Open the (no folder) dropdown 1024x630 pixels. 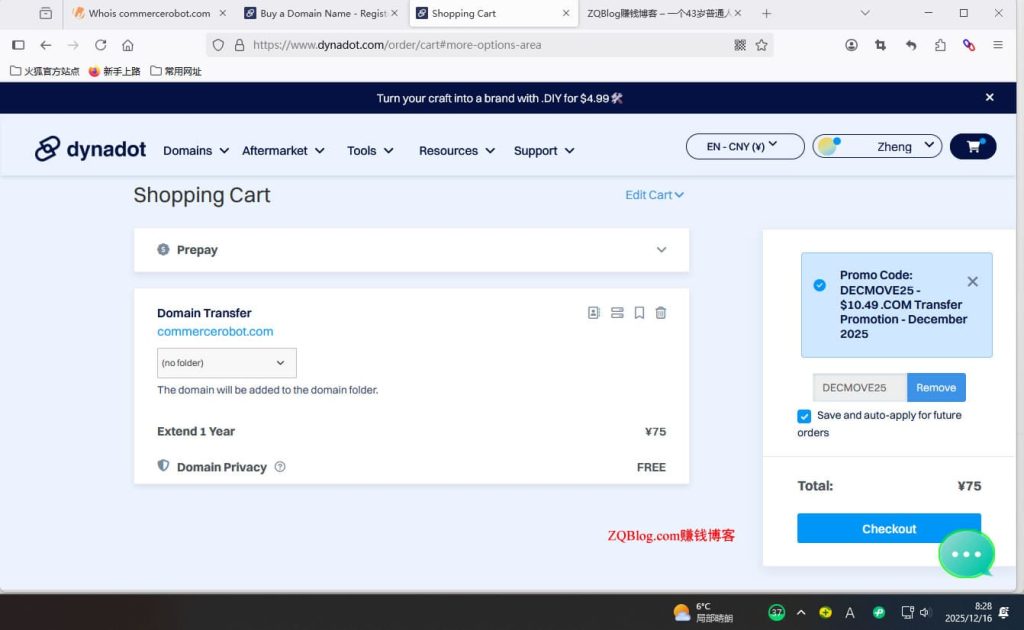(227, 363)
